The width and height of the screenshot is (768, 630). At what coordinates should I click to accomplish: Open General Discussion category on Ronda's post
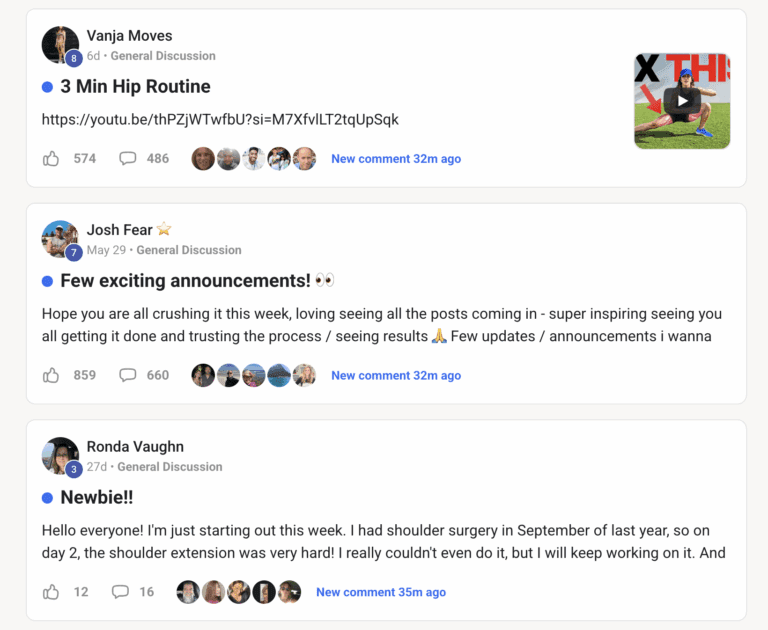tap(170, 467)
